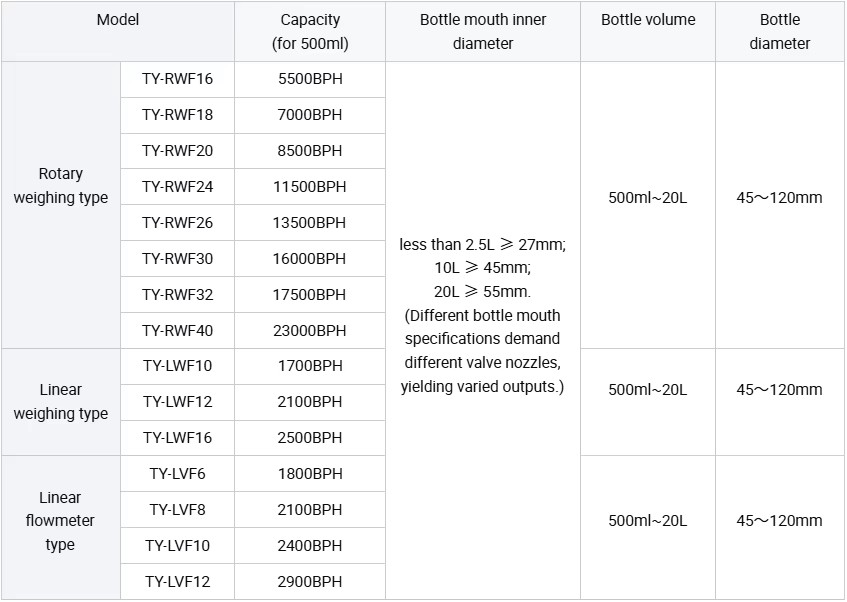Select the Linear flowmeter type cell
Viewport: 847px width, 602px height.
(x=60, y=527)
